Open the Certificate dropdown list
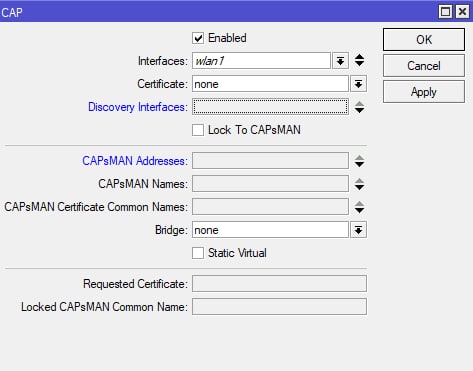The width and height of the screenshot is (473, 371). point(358,84)
